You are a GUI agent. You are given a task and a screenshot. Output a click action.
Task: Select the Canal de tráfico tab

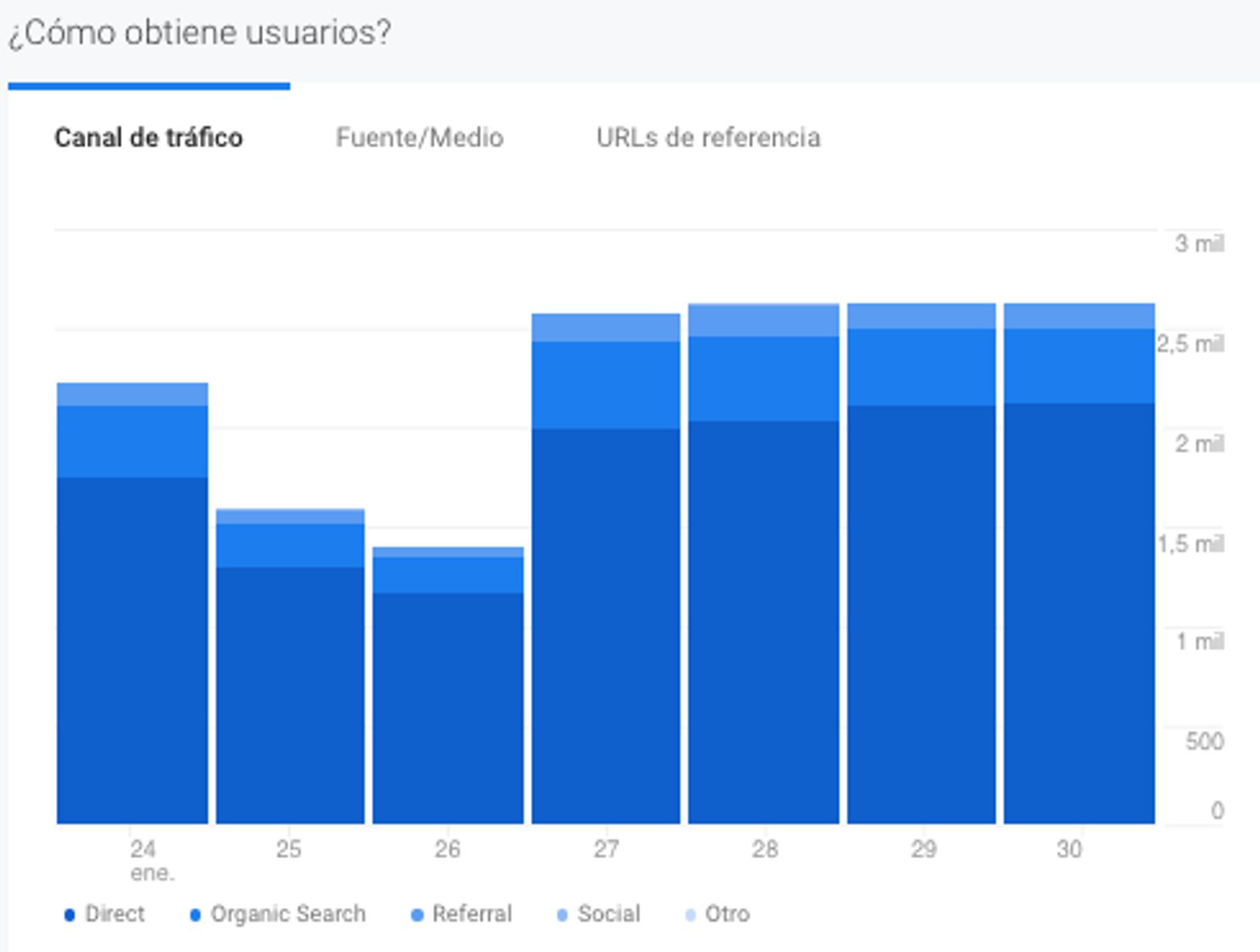[148, 138]
